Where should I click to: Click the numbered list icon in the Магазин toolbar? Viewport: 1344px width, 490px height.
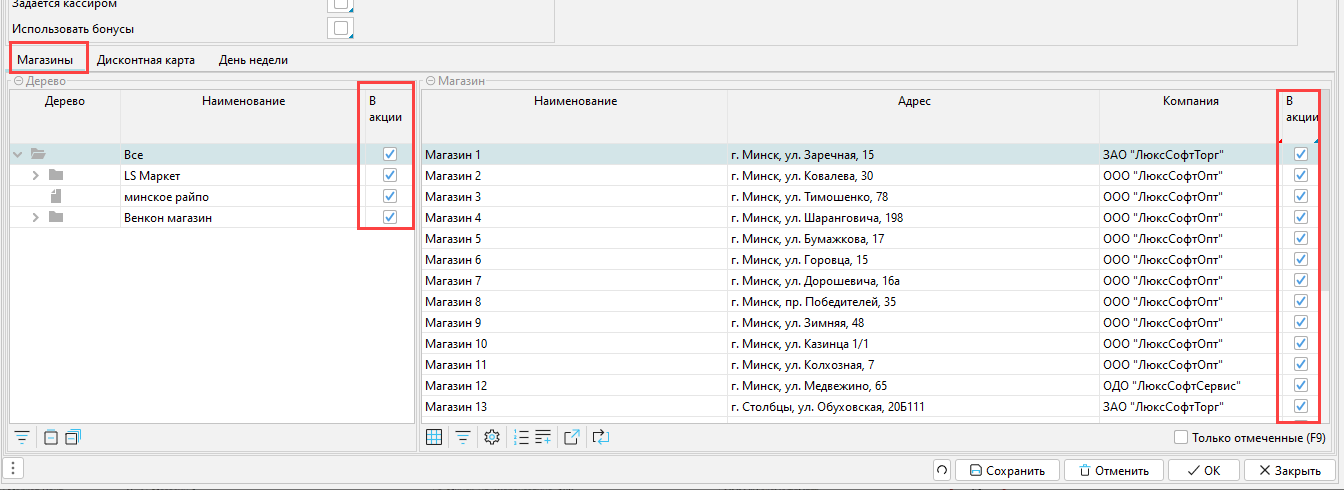(x=520, y=437)
